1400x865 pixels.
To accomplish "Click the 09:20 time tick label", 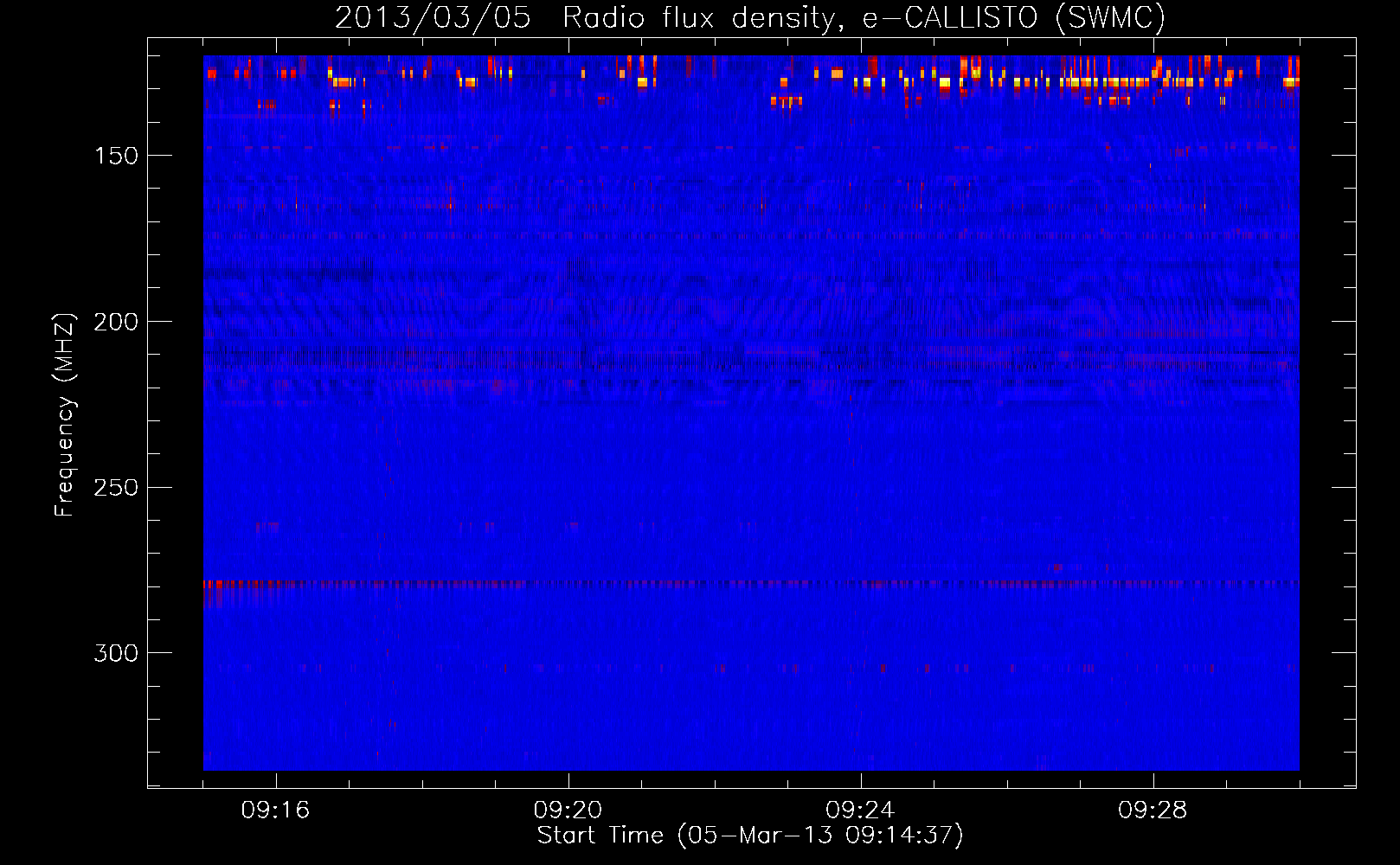I will (568, 811).
